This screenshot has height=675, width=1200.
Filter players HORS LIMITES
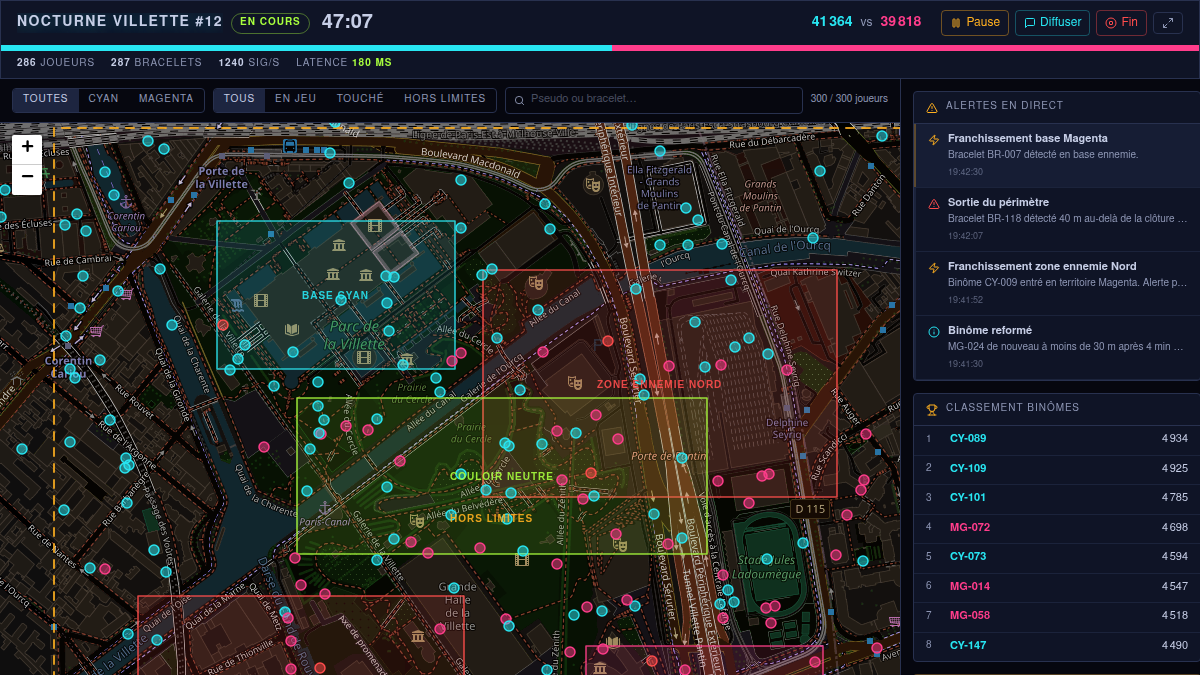(445, 99)
